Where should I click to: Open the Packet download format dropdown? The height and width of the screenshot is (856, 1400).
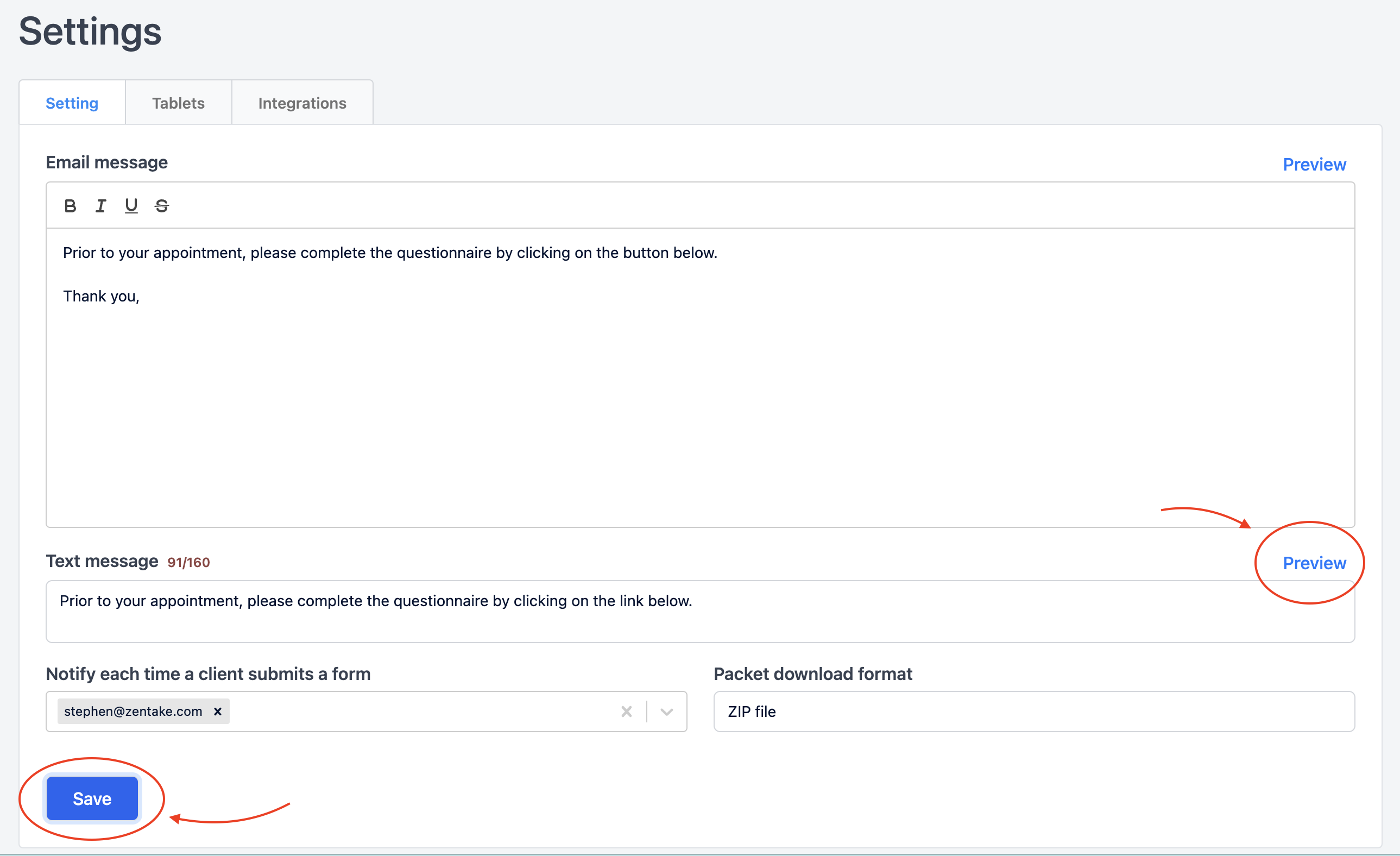tap(1033, 711)
